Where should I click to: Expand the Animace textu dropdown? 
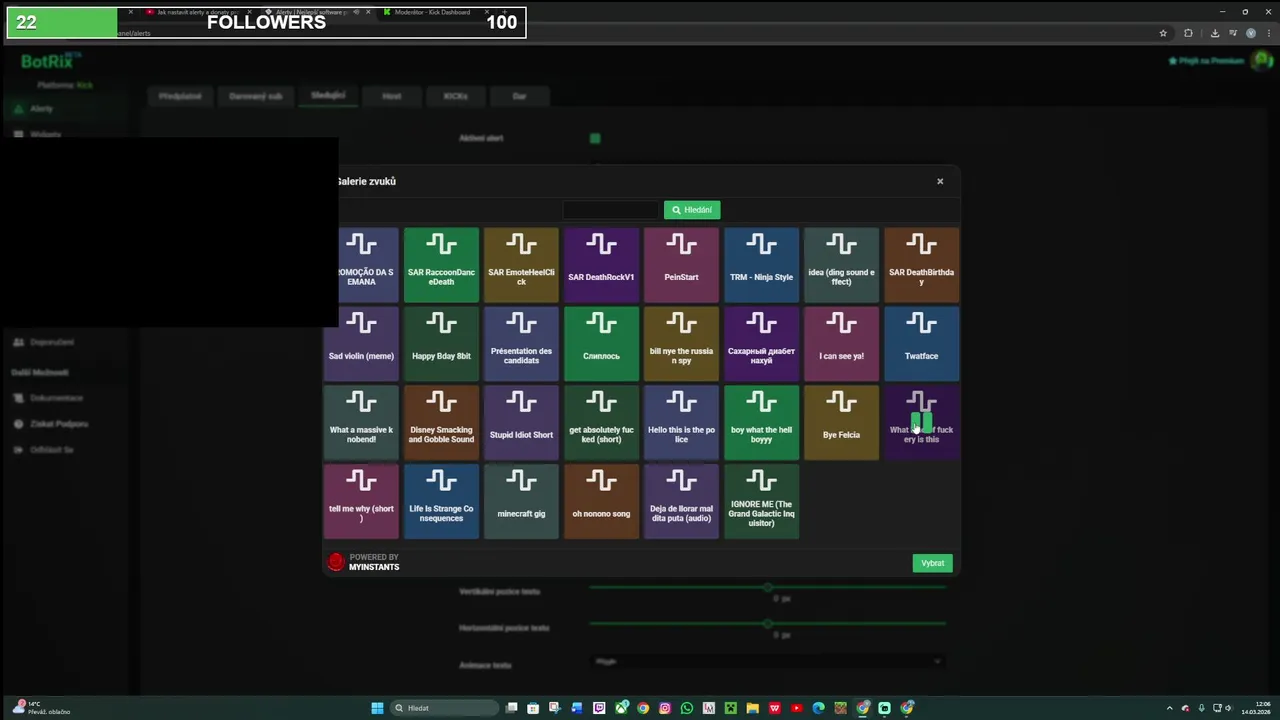(767, 661)
